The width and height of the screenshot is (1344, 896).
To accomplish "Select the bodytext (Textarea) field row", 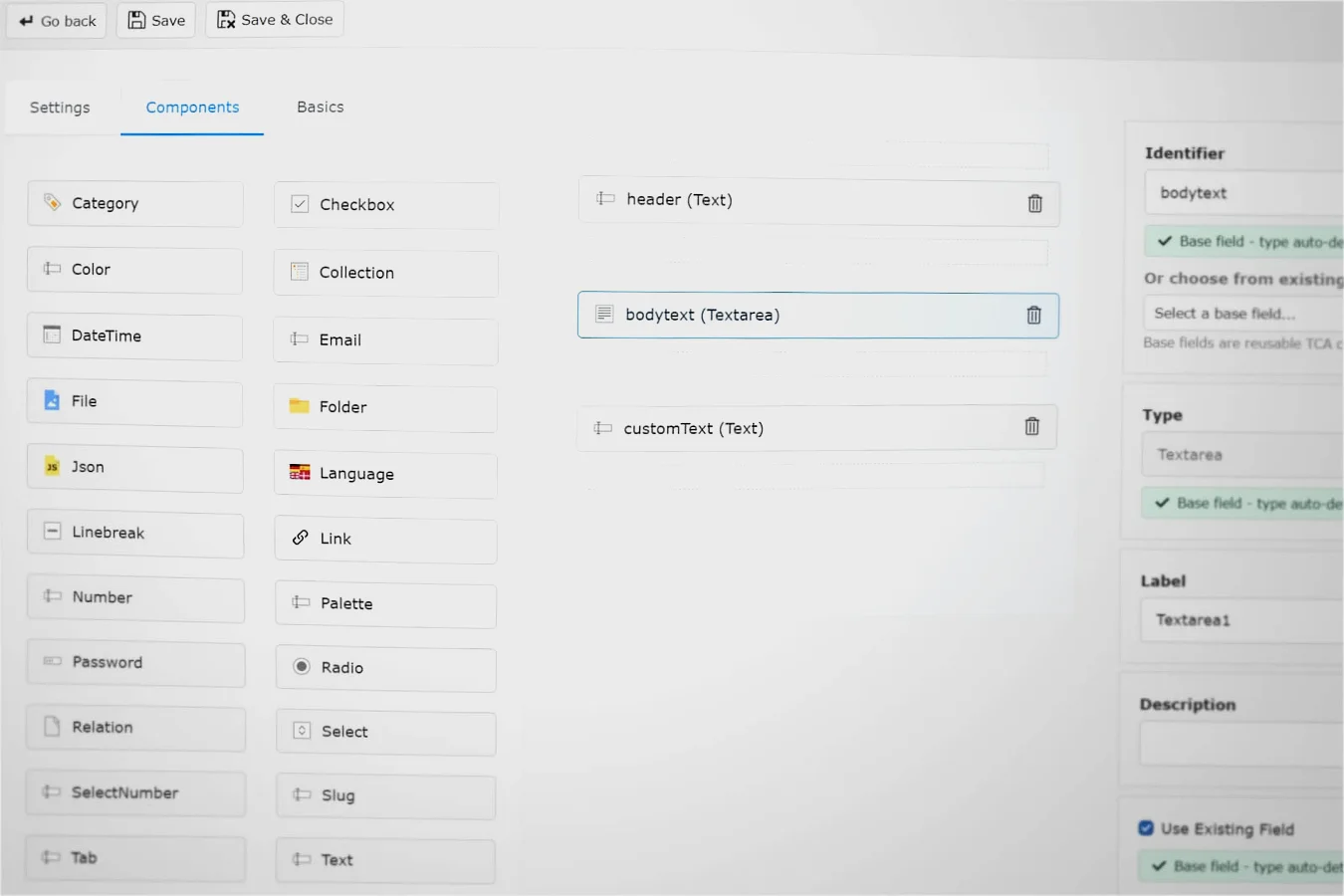I will pos(818,316).
